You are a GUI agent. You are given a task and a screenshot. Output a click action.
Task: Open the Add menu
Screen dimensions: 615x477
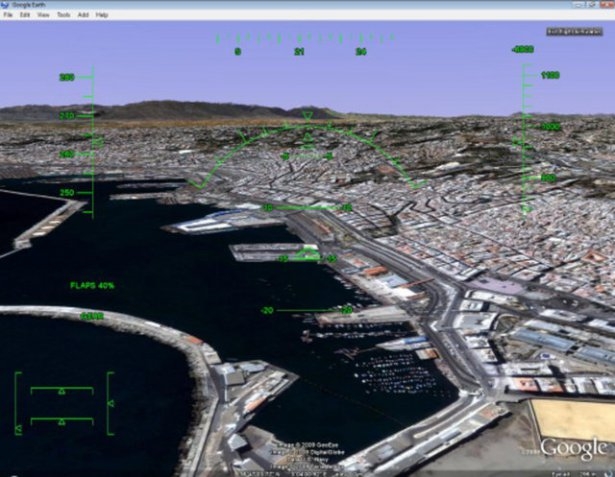pyautogui.click(x=83, y=16)
